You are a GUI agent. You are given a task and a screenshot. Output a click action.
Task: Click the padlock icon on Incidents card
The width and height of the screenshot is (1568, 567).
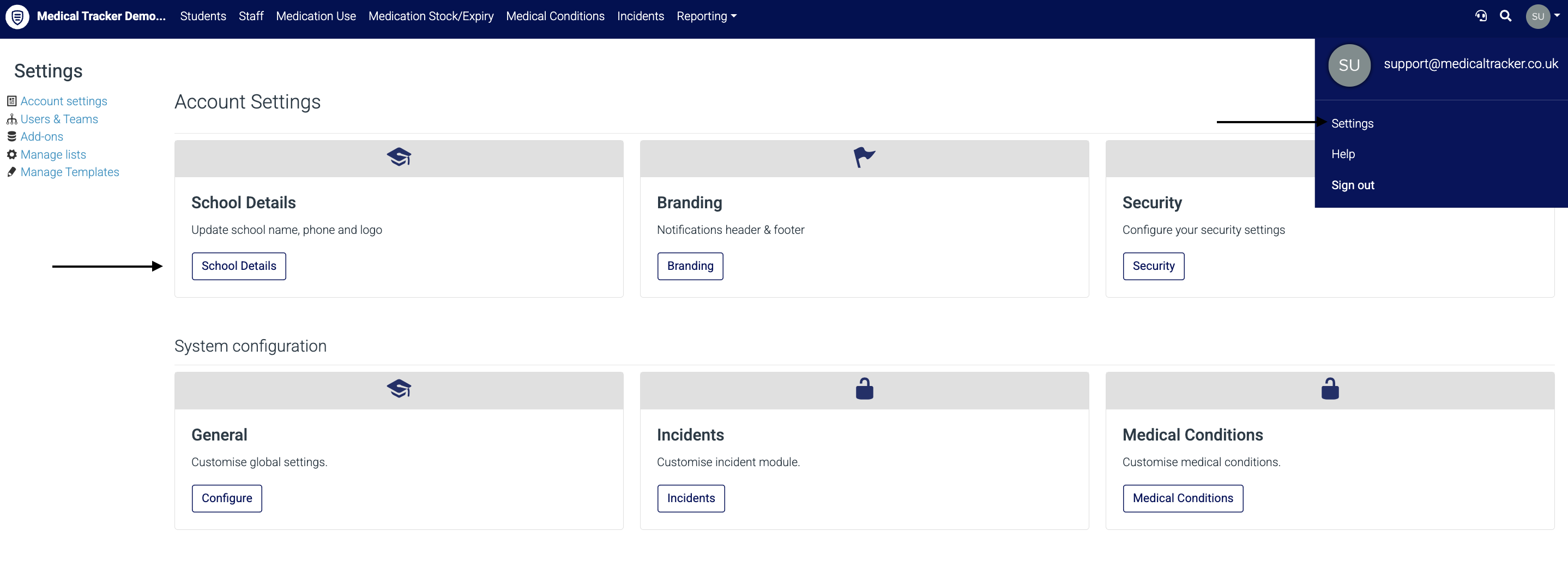(864, 388)
